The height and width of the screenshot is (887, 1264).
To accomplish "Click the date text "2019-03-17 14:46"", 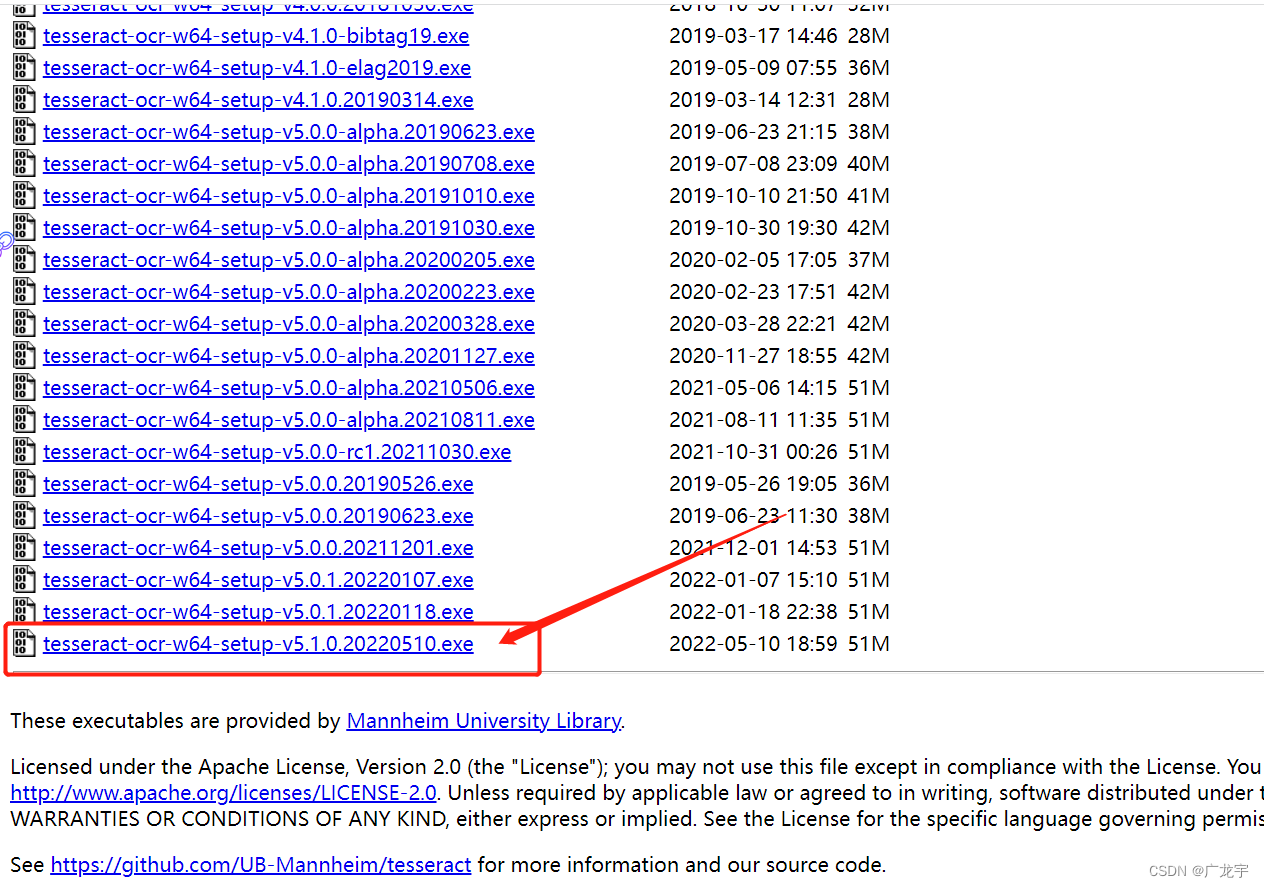I will [753, 36].
